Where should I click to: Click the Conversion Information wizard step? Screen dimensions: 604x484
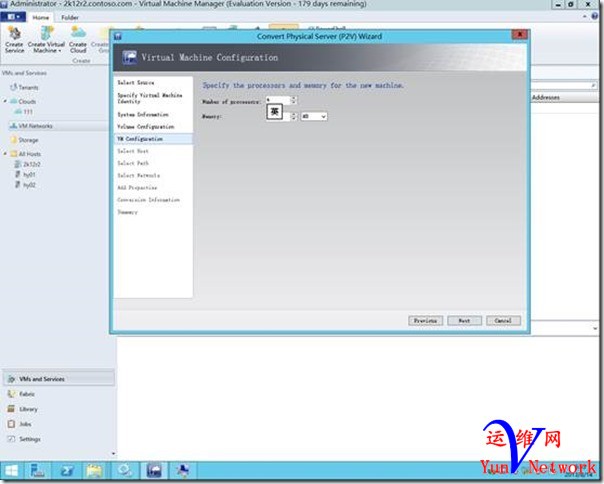[x=148, y=200]
